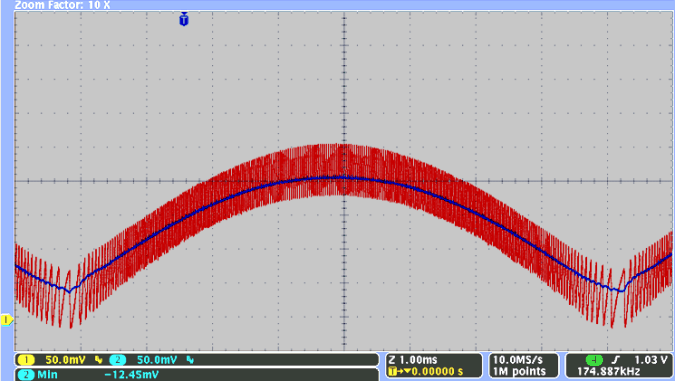Click channel 2 coupling symbol icon

(x=190, y=360)
